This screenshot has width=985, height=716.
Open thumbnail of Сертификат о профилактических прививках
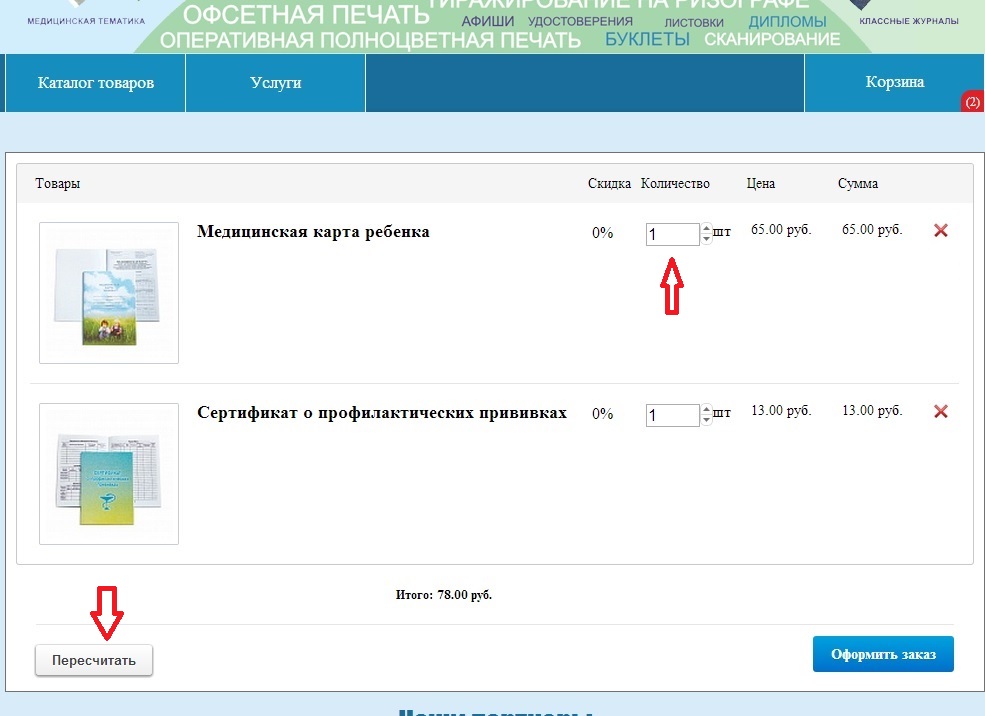point(109,474)
